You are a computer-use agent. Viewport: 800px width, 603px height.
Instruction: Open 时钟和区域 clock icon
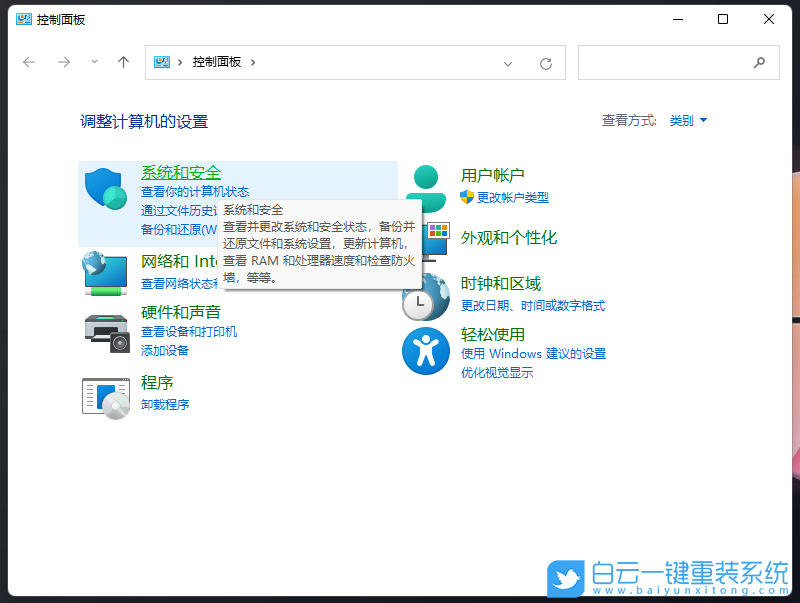[426, 297]
